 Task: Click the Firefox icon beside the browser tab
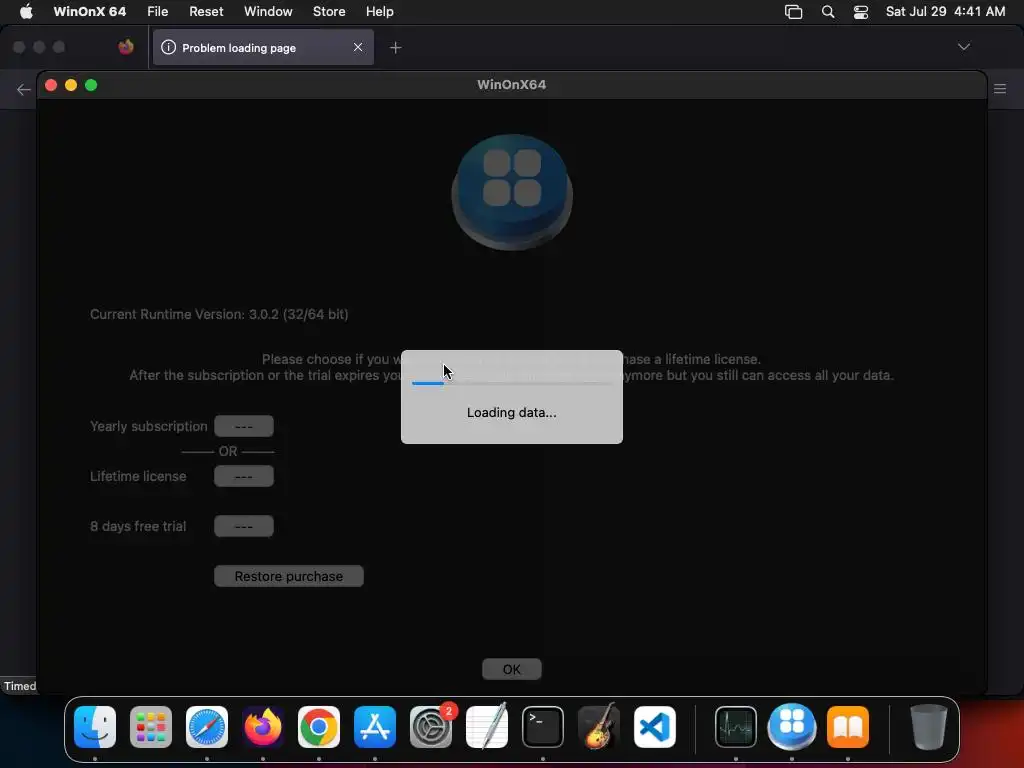click(x=126, y=47)
